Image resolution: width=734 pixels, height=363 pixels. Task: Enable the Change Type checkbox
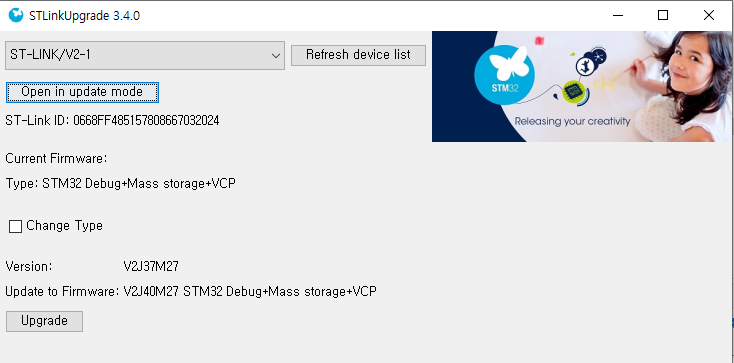coord(15,227)
